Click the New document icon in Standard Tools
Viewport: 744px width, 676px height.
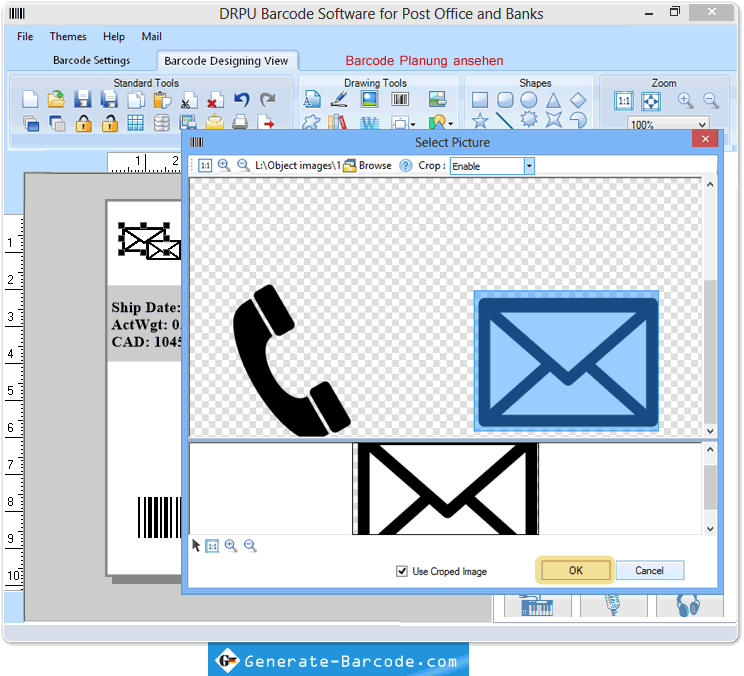click(30, 100)
